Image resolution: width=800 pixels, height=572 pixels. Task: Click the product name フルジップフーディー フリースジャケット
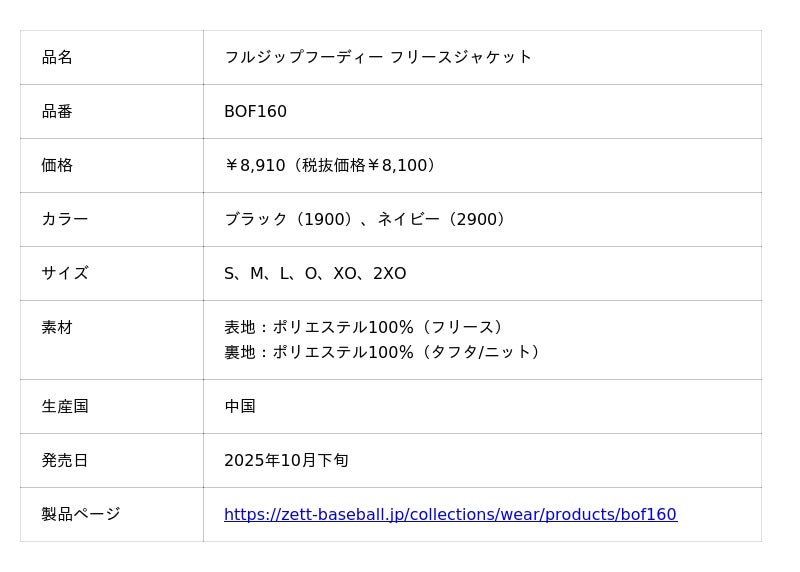tap(378, 57)
